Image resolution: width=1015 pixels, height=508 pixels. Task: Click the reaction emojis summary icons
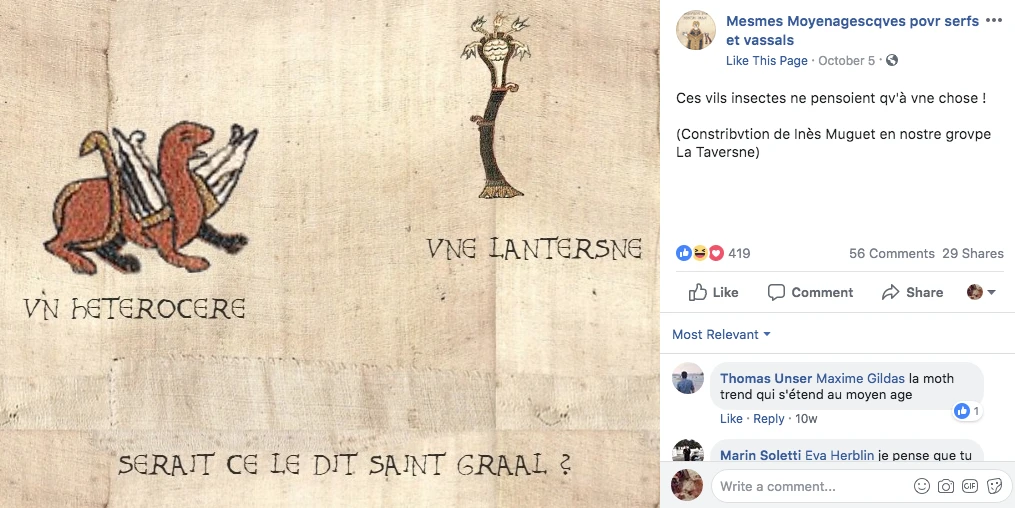(x=700, y=253)
